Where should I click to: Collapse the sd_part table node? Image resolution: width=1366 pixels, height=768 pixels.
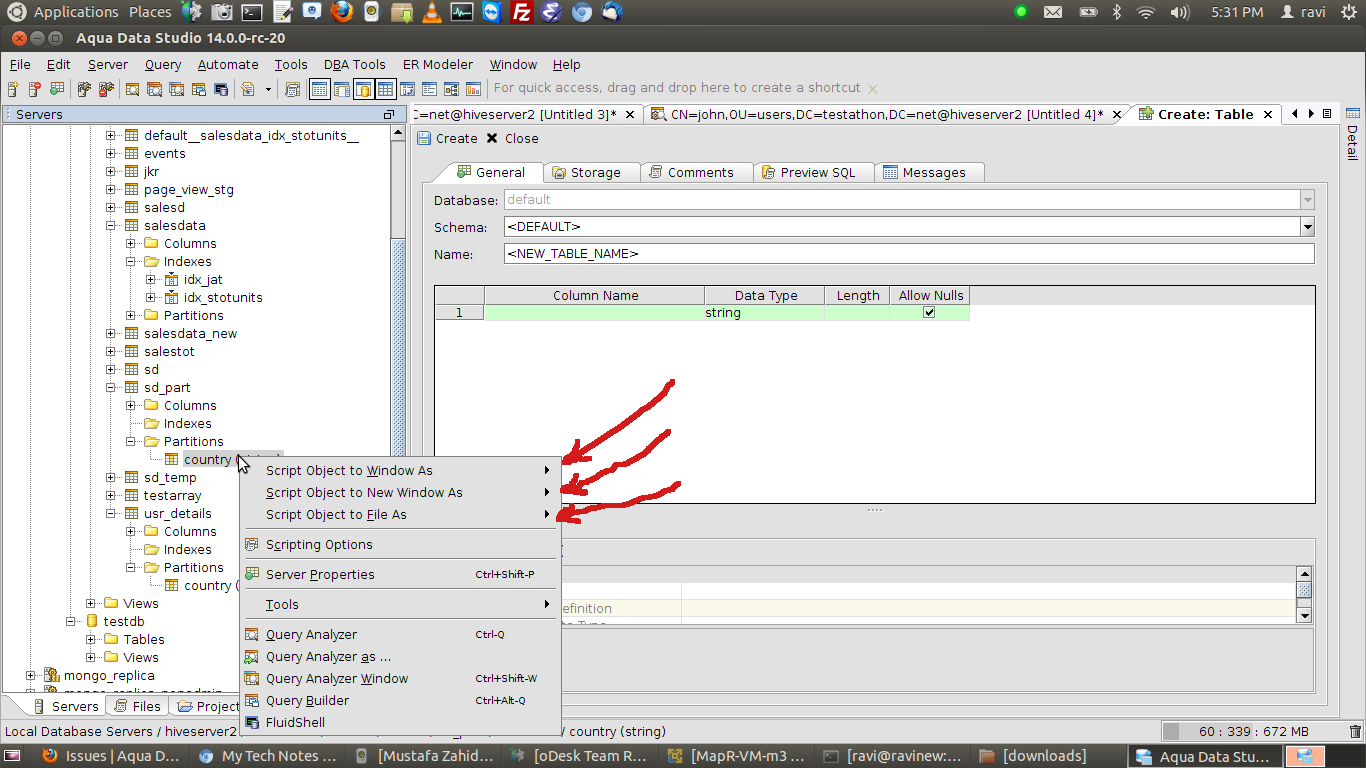(111, 388)
